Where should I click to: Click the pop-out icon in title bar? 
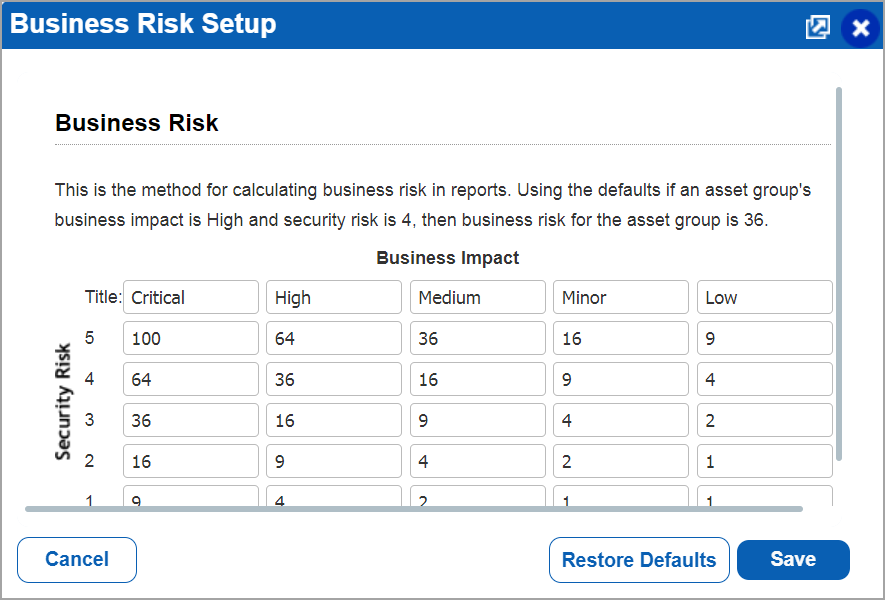(818, 27)
